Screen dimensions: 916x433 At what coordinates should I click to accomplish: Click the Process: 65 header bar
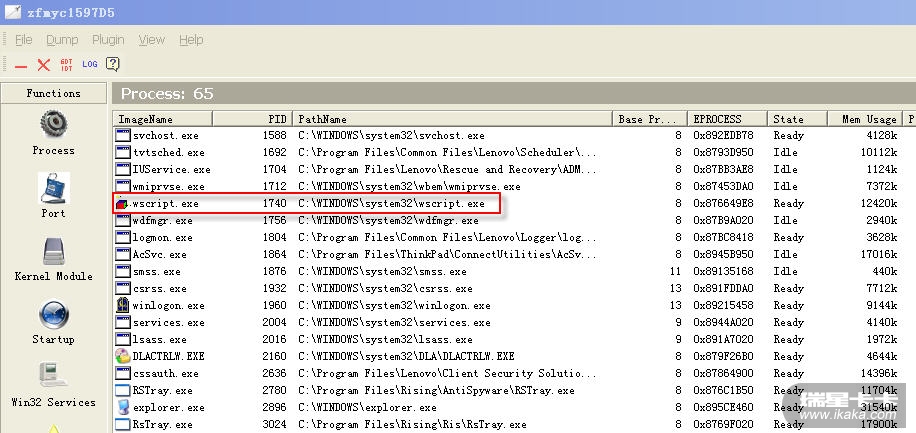click(x=514, y=93)
